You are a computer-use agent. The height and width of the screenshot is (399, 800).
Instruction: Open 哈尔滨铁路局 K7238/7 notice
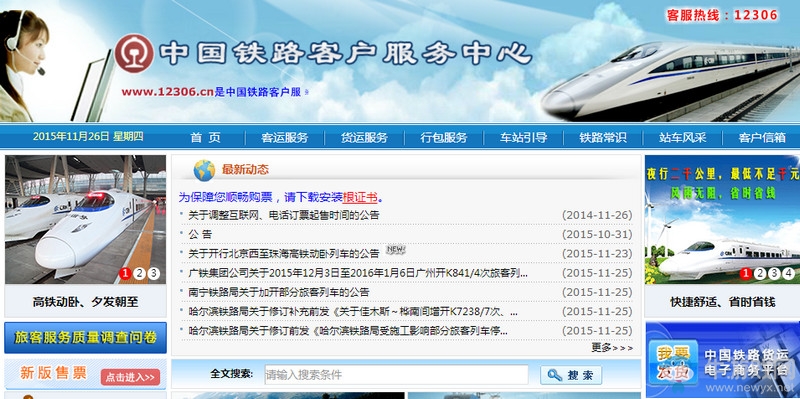click(x=353, y=311)
